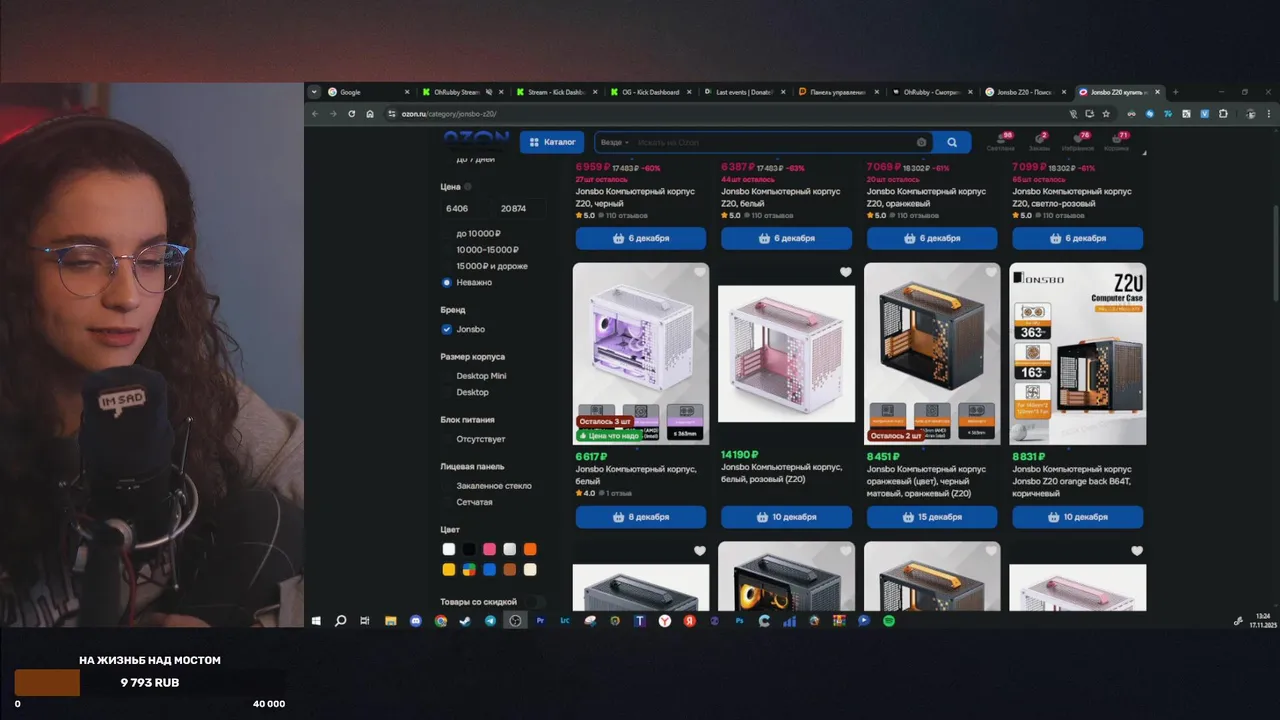Open Steam from the taskbar

[x=465, y=621]
